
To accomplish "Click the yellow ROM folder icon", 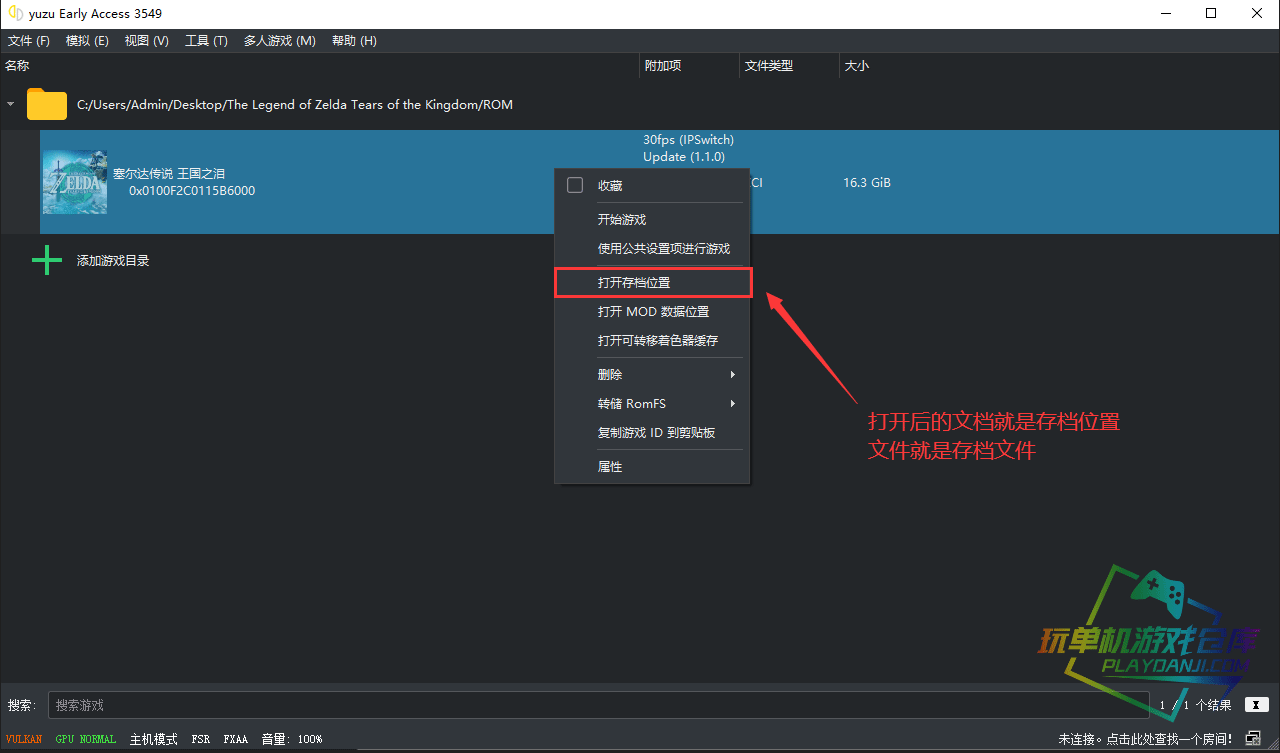I will coord(47,104).
